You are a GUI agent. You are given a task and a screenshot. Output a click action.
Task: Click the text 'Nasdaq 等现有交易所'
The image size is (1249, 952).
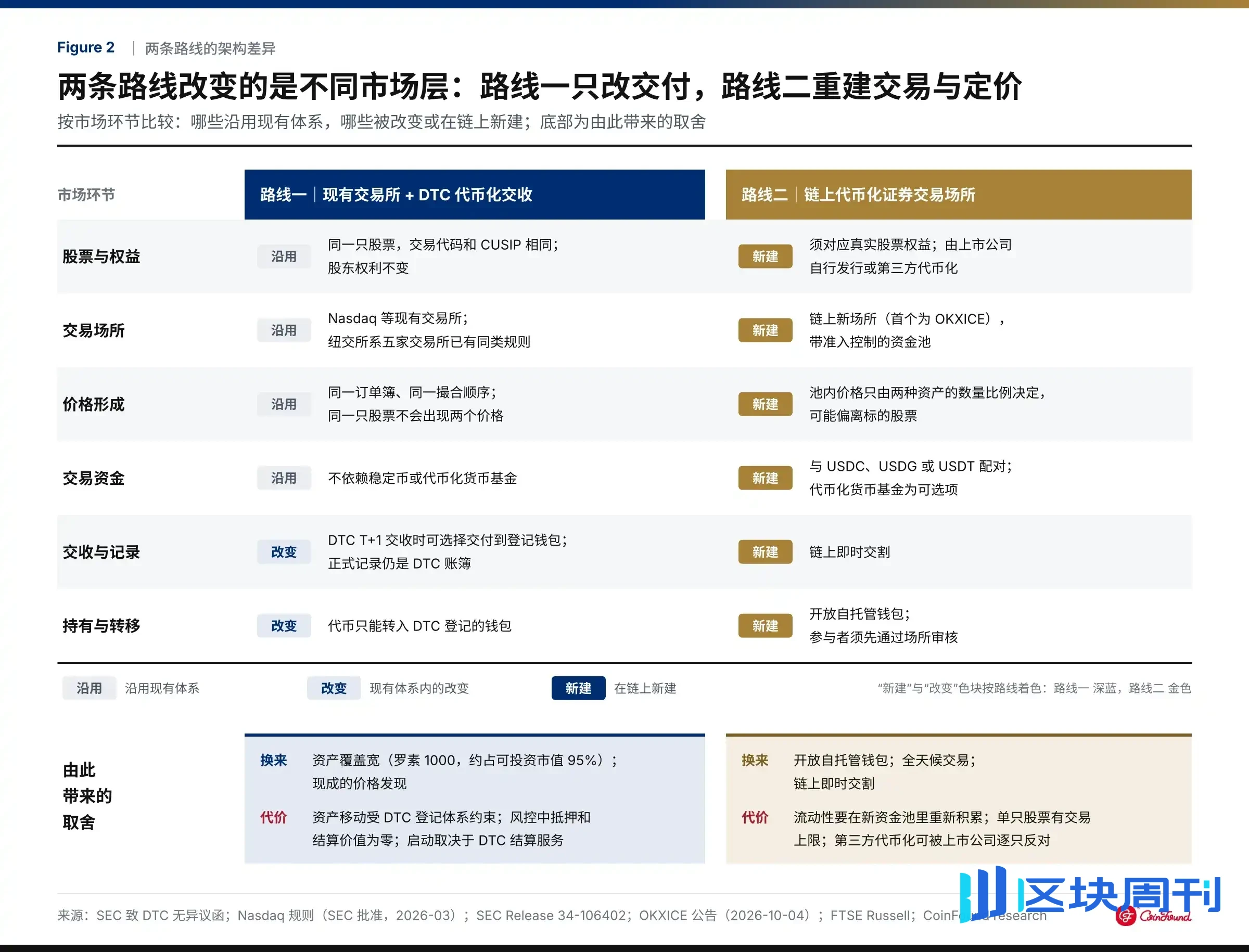click(394, 318)
